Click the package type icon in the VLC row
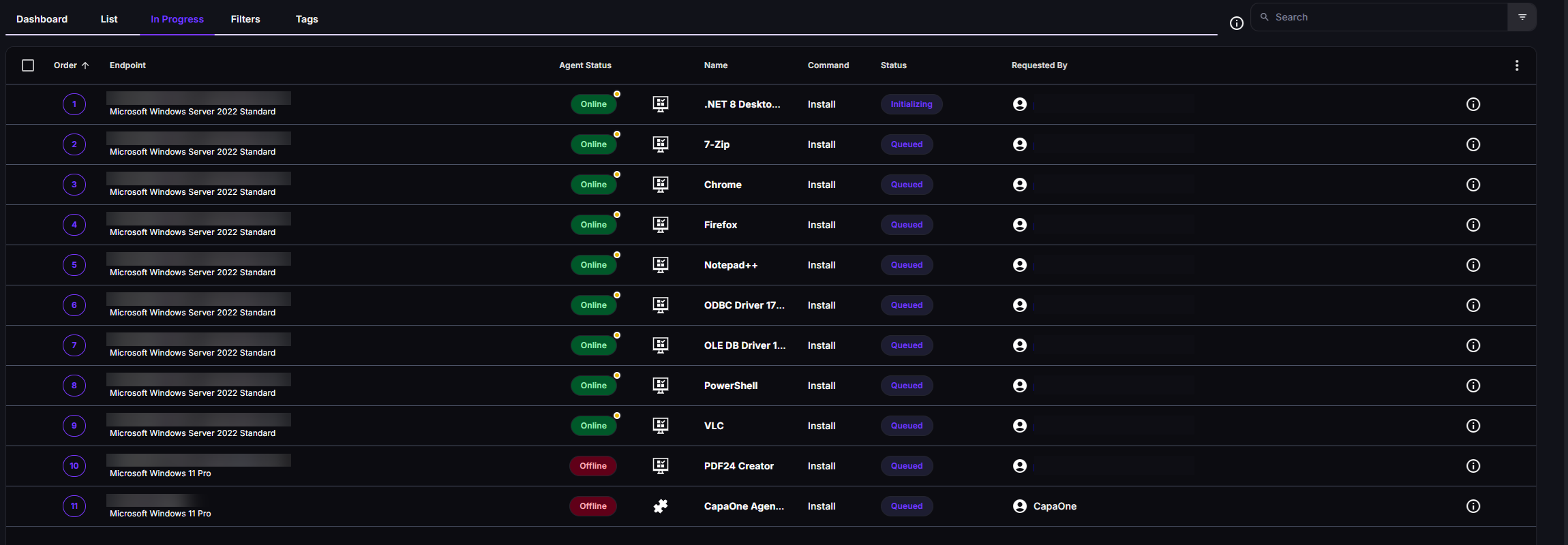 pos(661,426)
